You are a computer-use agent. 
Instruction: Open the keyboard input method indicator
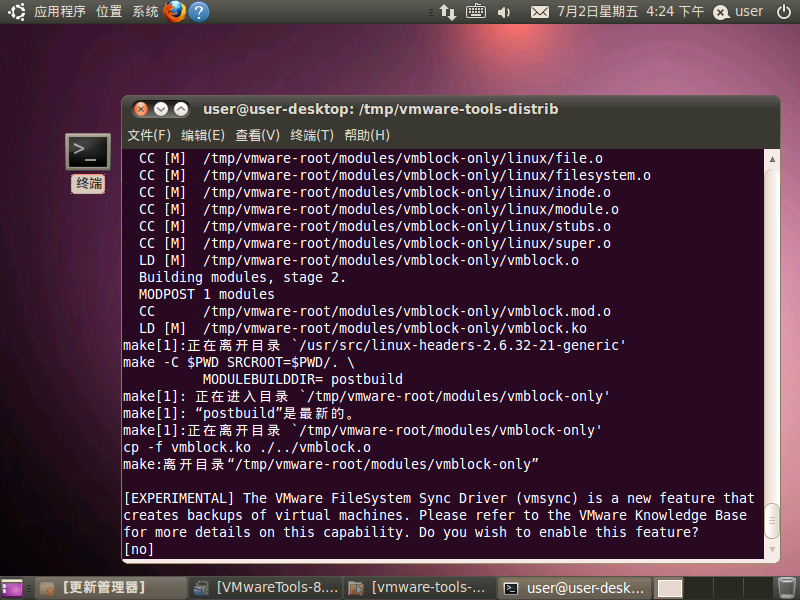tap(475, 12)
